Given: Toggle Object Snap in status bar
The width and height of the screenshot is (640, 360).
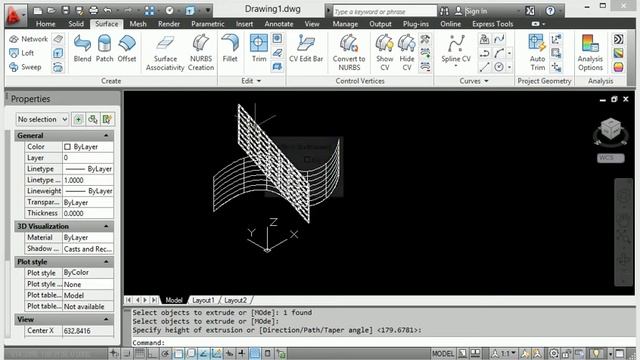Looking at the screenshot, I should coord(178,353).
